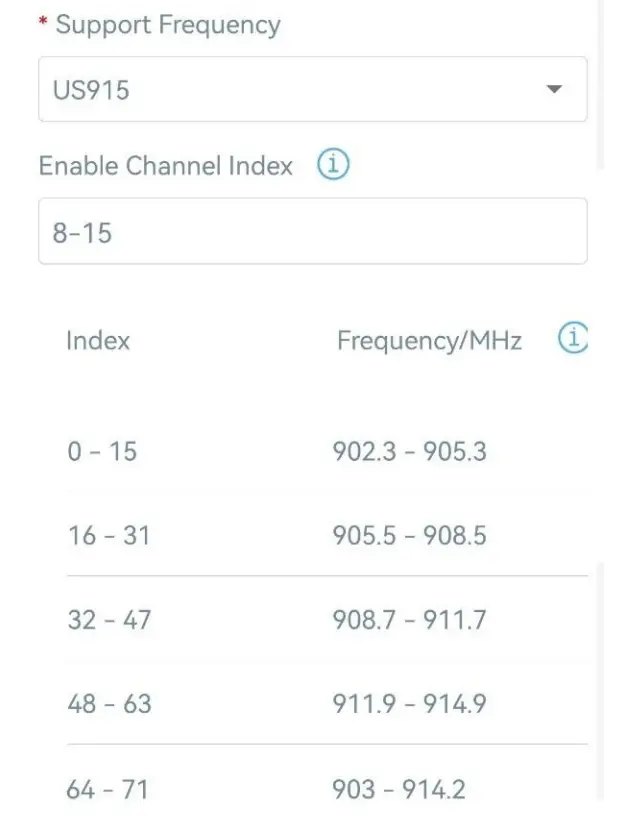The width and height of the screenshot is (623, 835).
Task: Click the 911.9 - 914.9 frequency value
Action: pos(409,704)
